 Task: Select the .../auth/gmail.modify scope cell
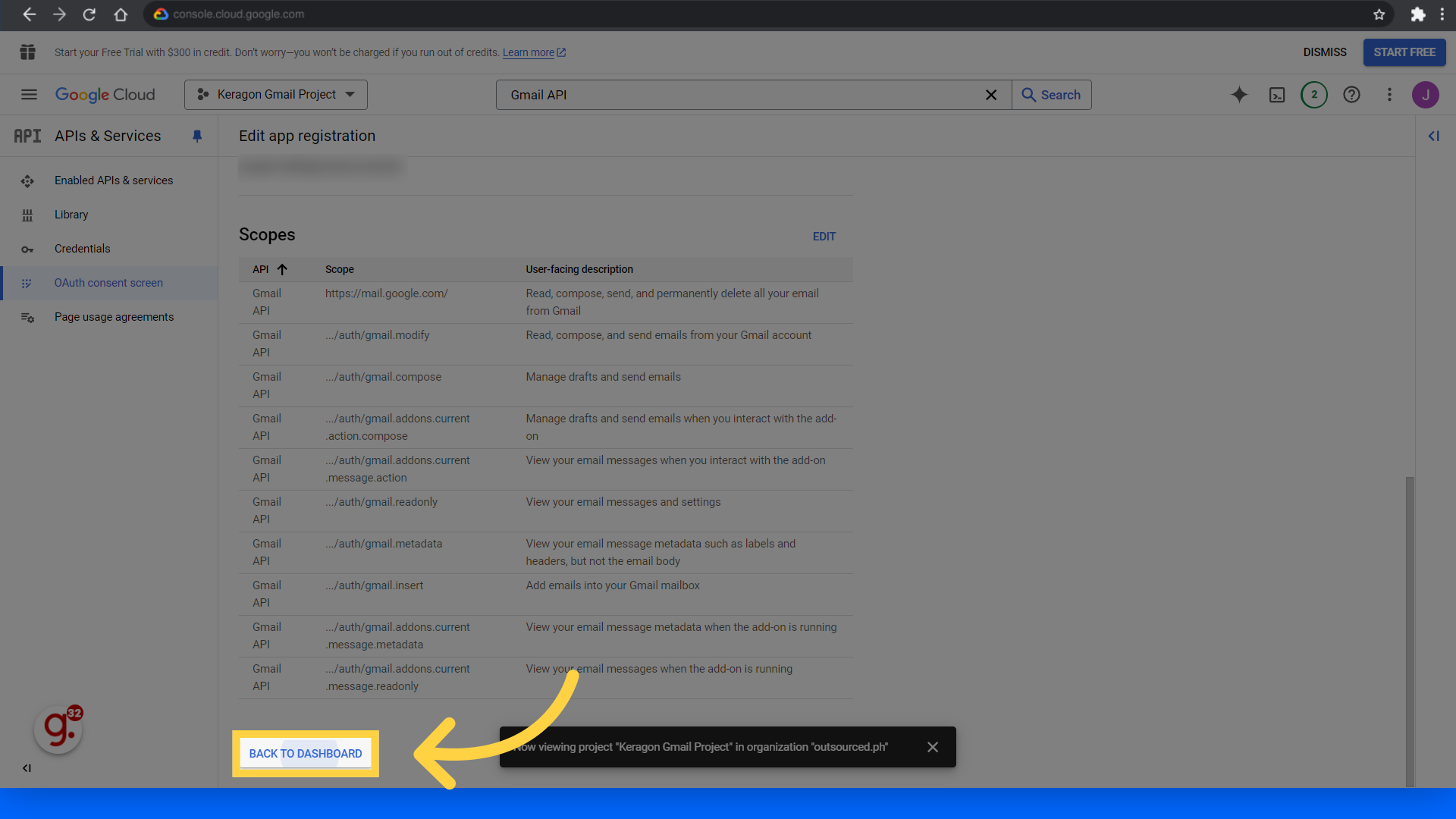pos(378,335)
